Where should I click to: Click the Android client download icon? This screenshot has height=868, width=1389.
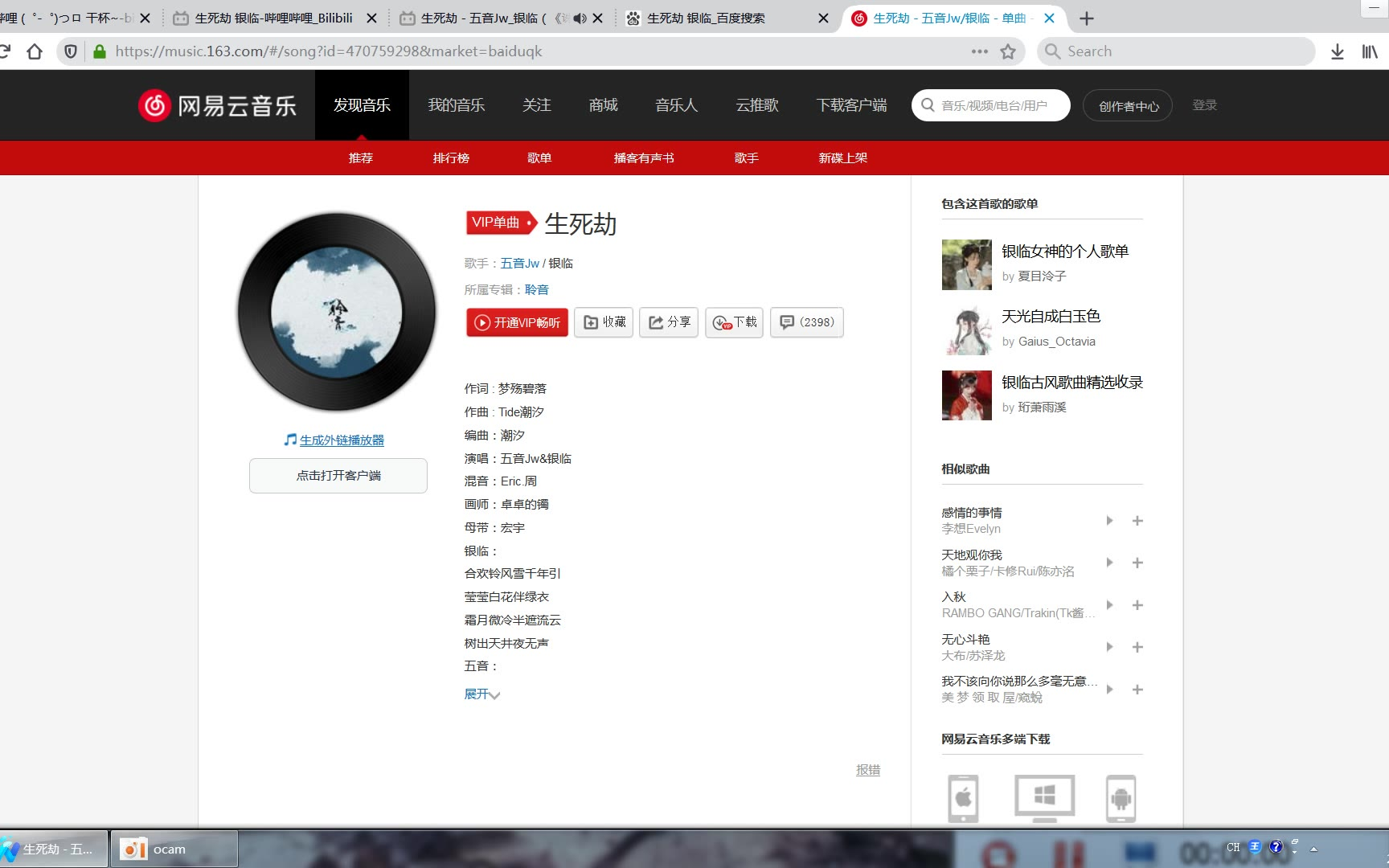(x=1121, y=798)
